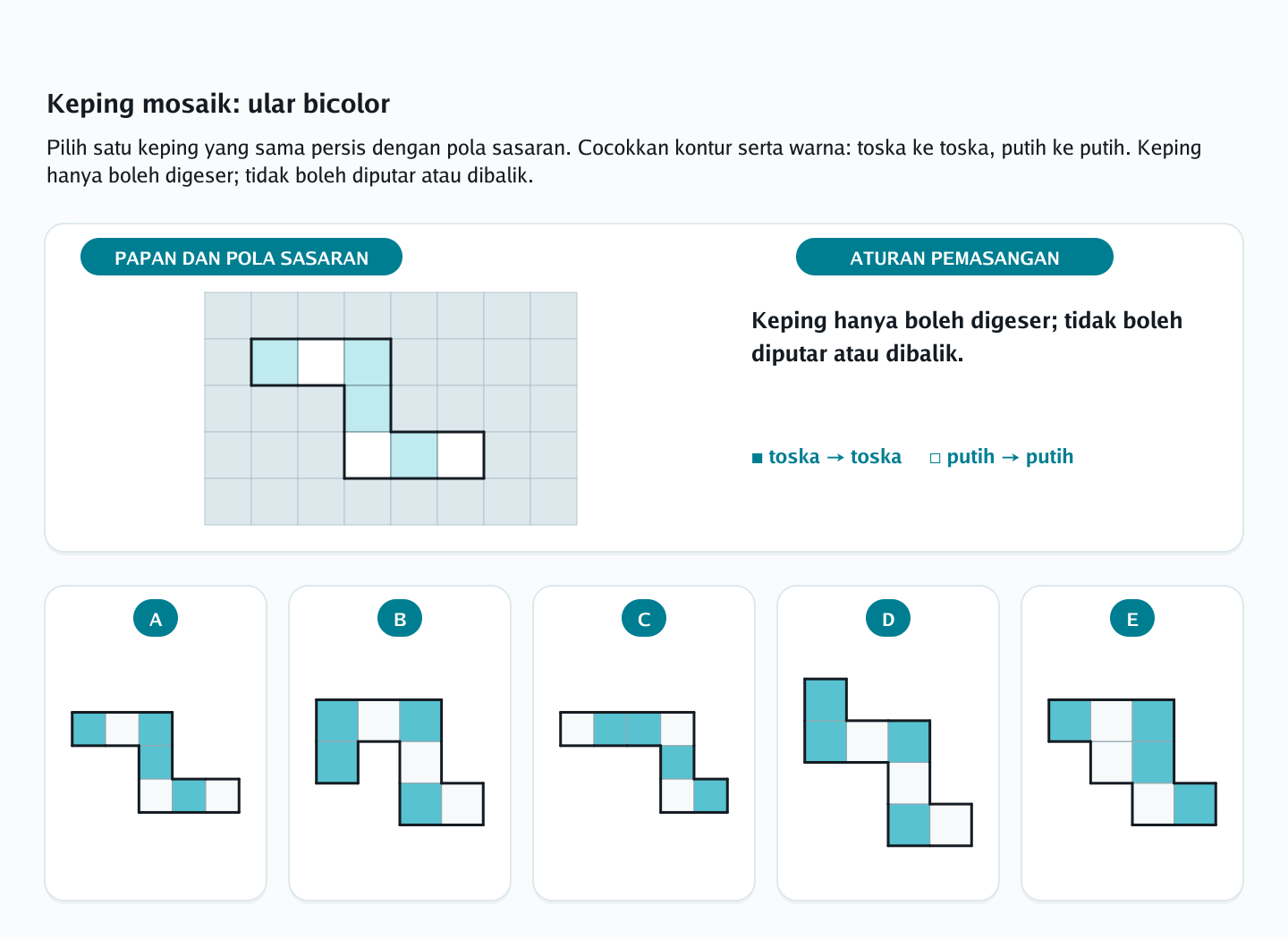This screenshot has height=939, width=1288.
Task: Select the D option badge
Action: click(888, 618)
